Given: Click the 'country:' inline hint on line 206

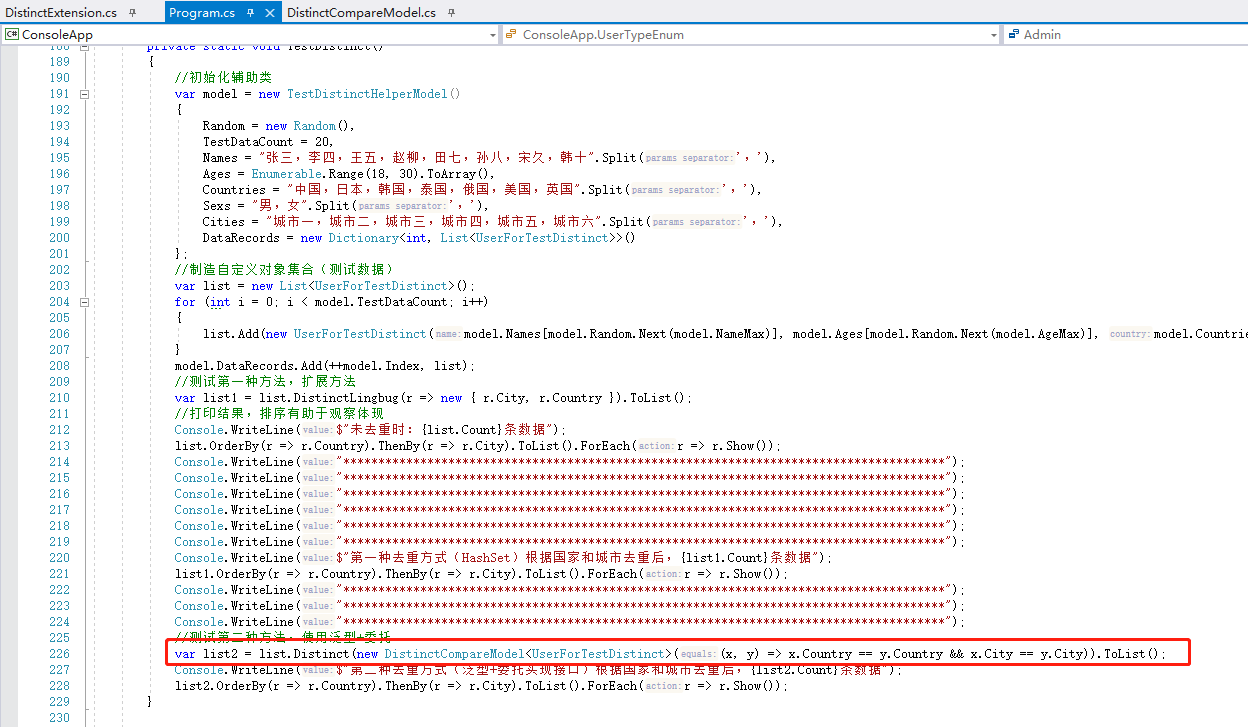Looking at the screenshot, I should tap(1129, 334).
